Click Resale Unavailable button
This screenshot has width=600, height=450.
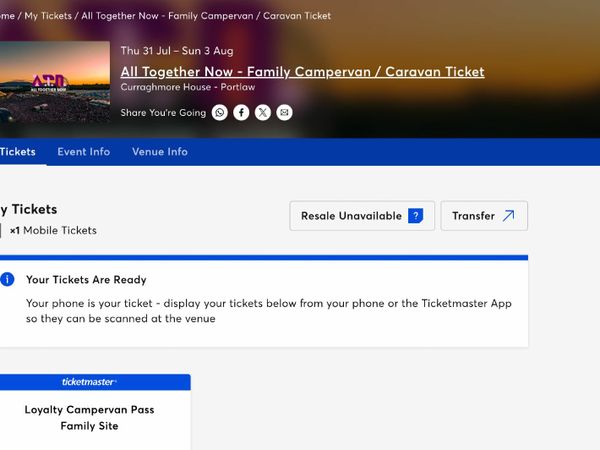coord(362,216)
